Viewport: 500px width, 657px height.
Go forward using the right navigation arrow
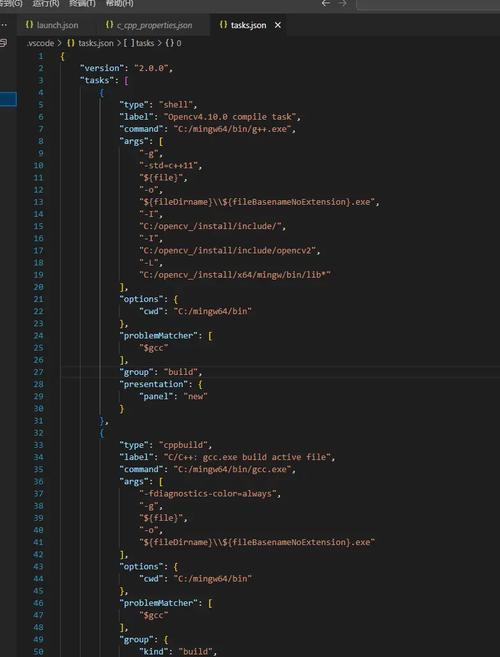click(342, 3)
